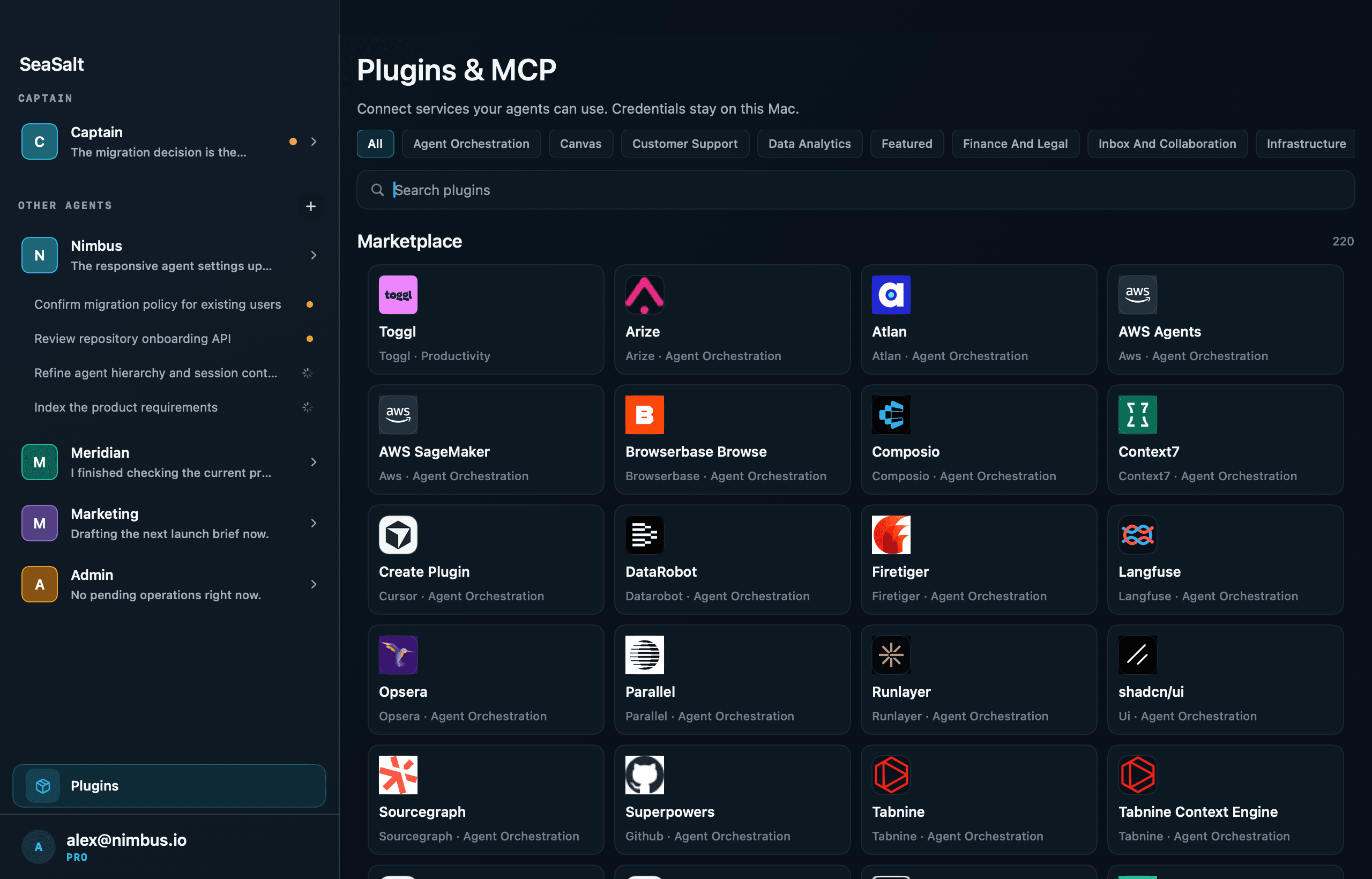Click the Context7 plugin icon

click(1137, 414)
